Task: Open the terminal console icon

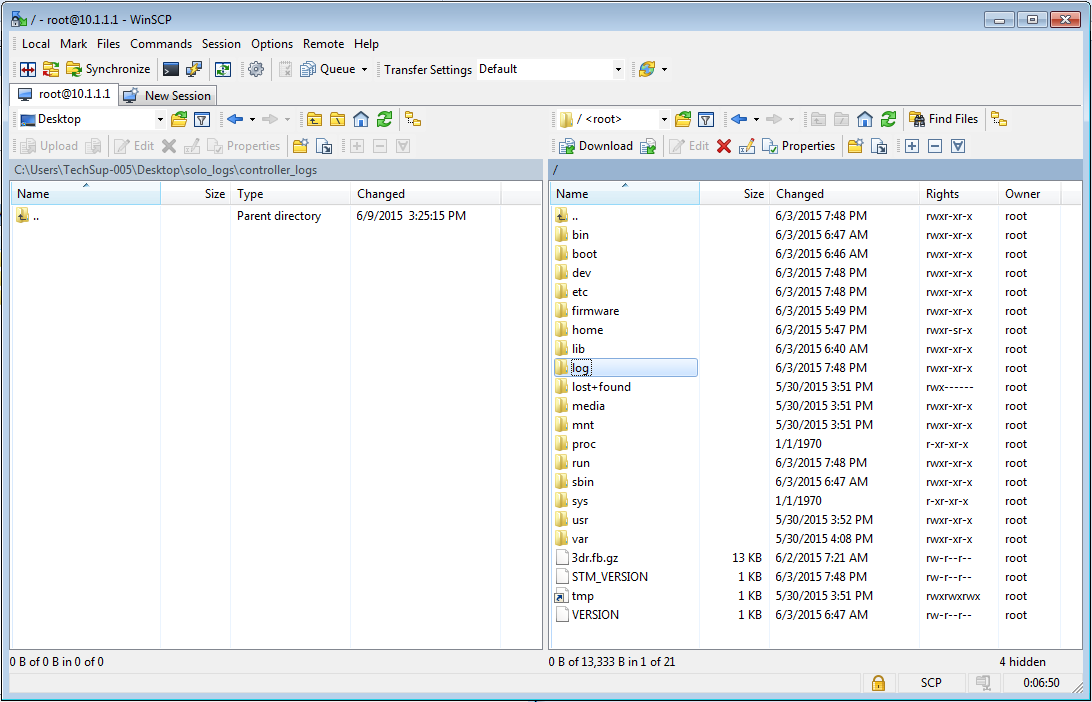Action: coord(171,69)
